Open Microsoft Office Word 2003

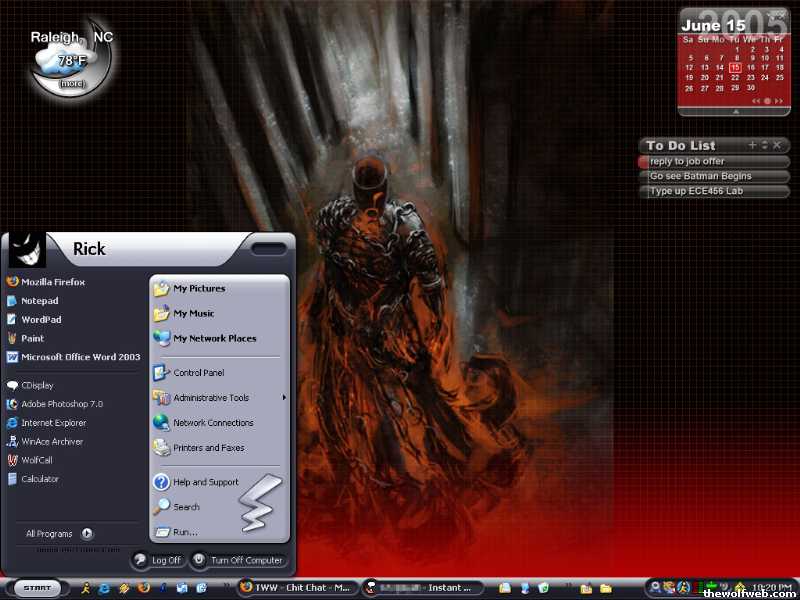[80, 357]
